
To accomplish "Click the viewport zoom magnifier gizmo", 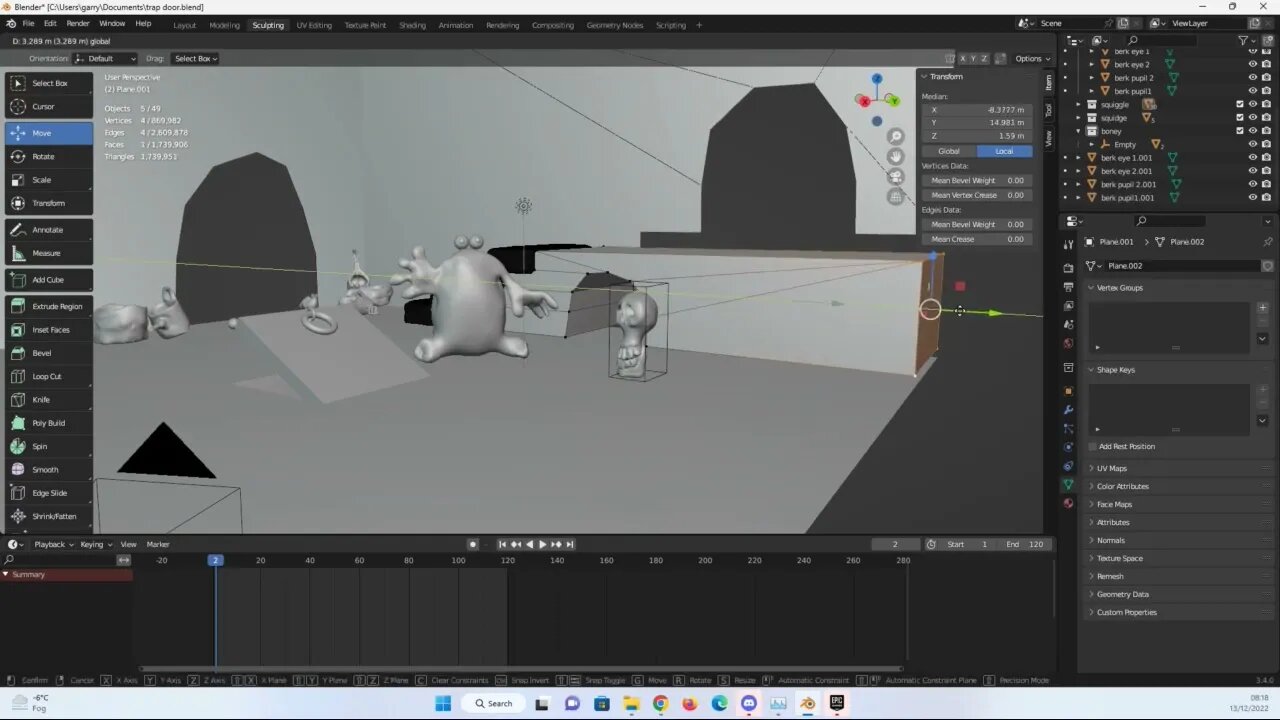I will 896,136.
